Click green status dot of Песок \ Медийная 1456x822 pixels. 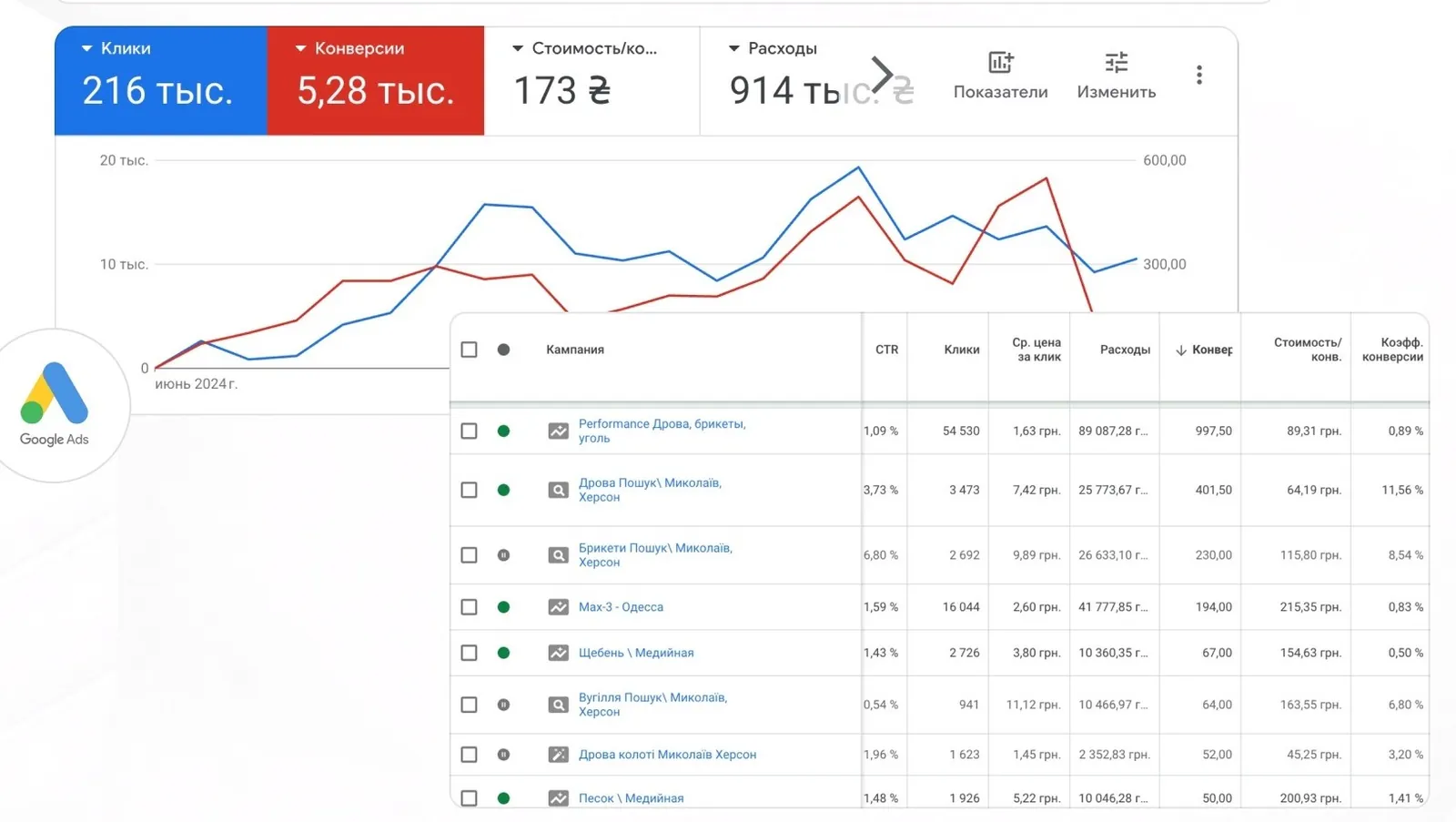coord(503,798)
